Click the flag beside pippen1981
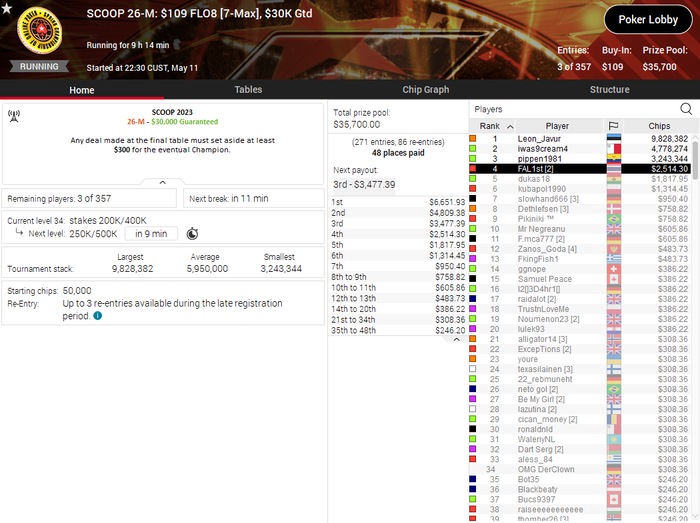The width and height of the screenshot is (700, 523). click(614, 159)
